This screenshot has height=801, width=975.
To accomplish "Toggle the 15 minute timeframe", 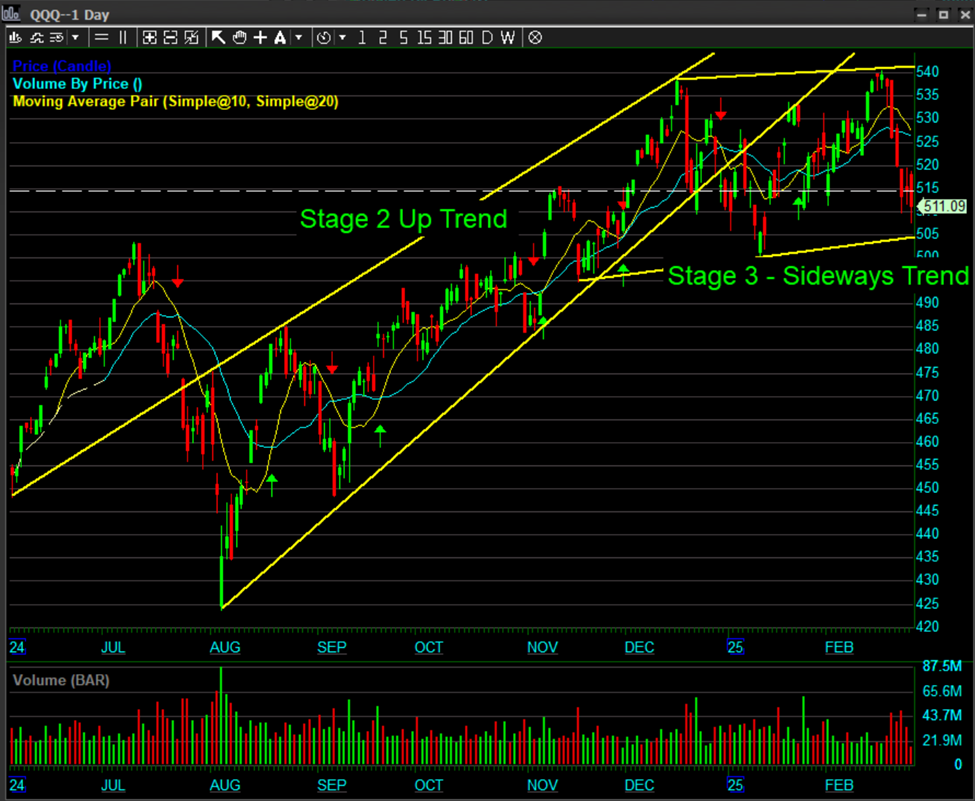I will coord(424,37).
